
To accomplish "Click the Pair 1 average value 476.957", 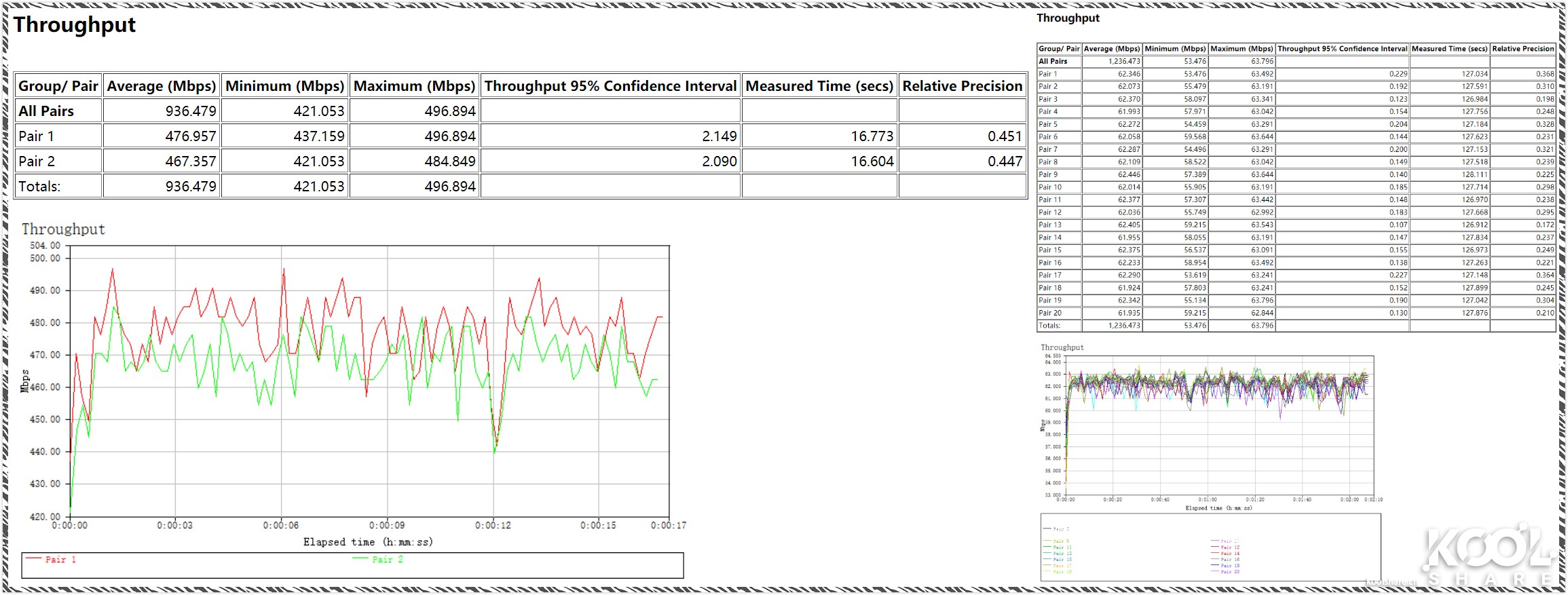I will [191, 136].
